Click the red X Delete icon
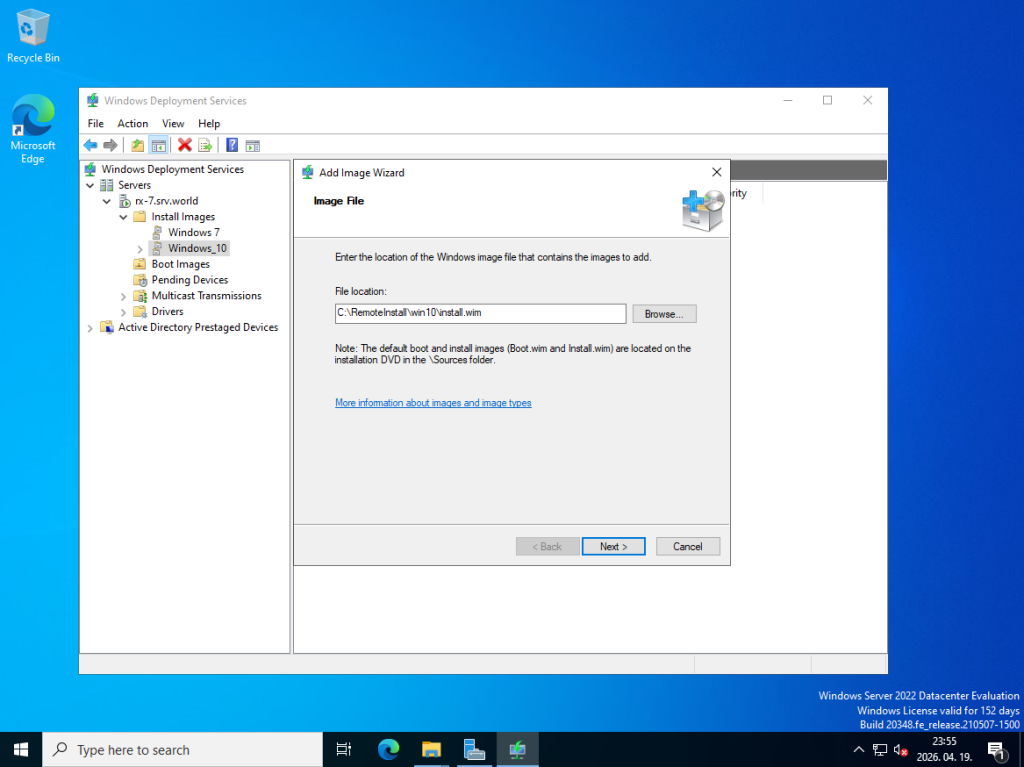 [185, 145]
